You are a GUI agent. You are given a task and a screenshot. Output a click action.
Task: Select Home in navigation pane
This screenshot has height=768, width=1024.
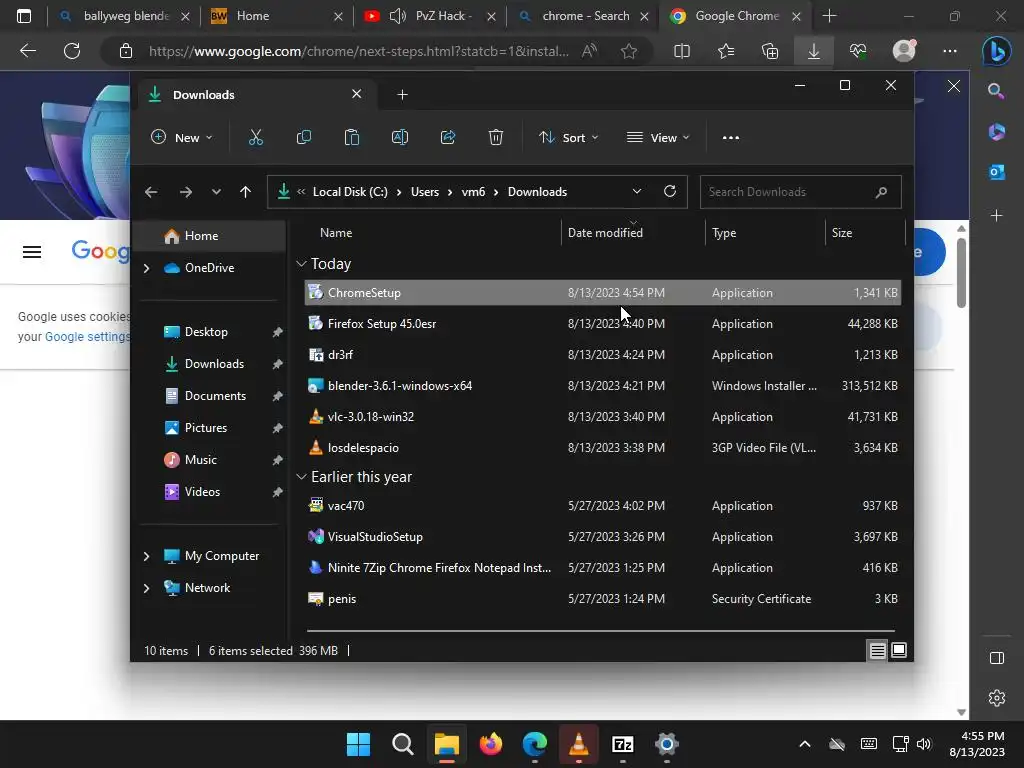point(210,236)
